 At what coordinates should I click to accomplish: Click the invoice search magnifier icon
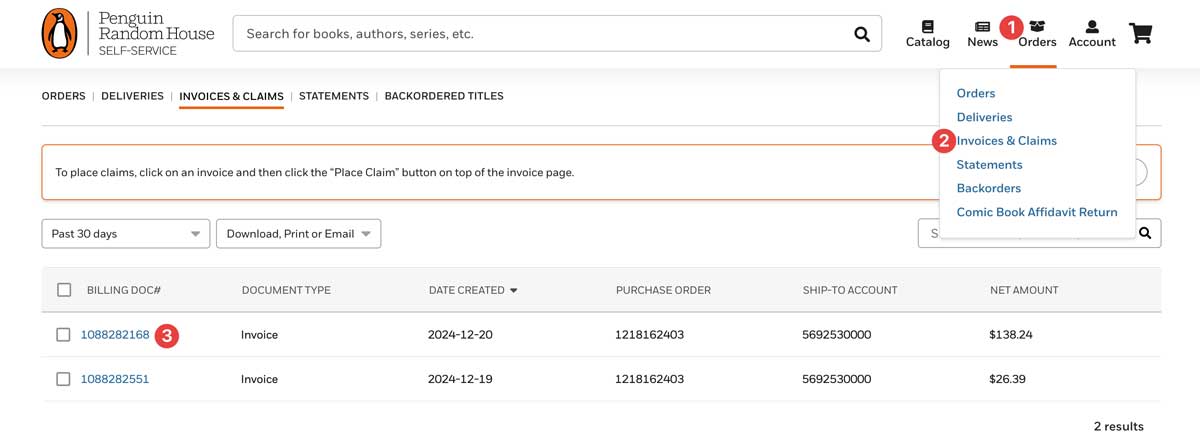[x=1145, y=234]
